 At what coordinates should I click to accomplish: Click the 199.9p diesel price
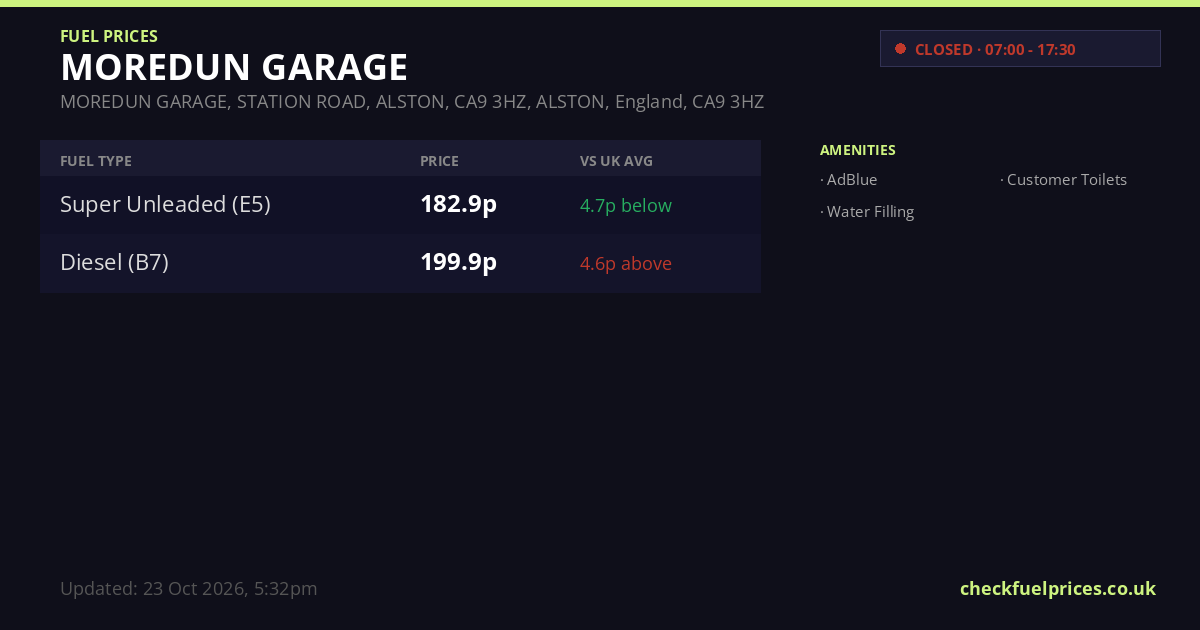click(x=458, y=262)
